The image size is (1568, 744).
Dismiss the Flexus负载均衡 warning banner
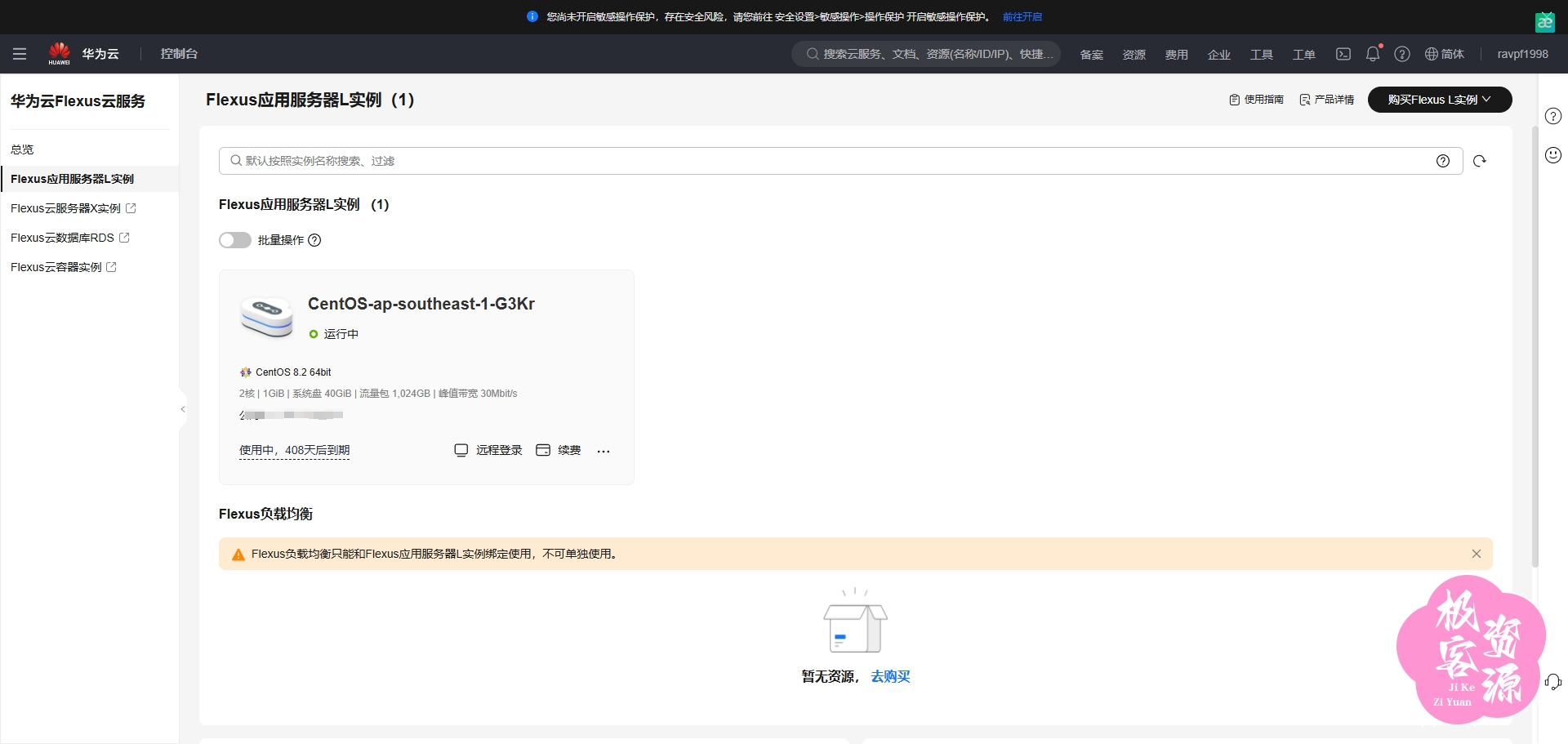(1477, 554)
